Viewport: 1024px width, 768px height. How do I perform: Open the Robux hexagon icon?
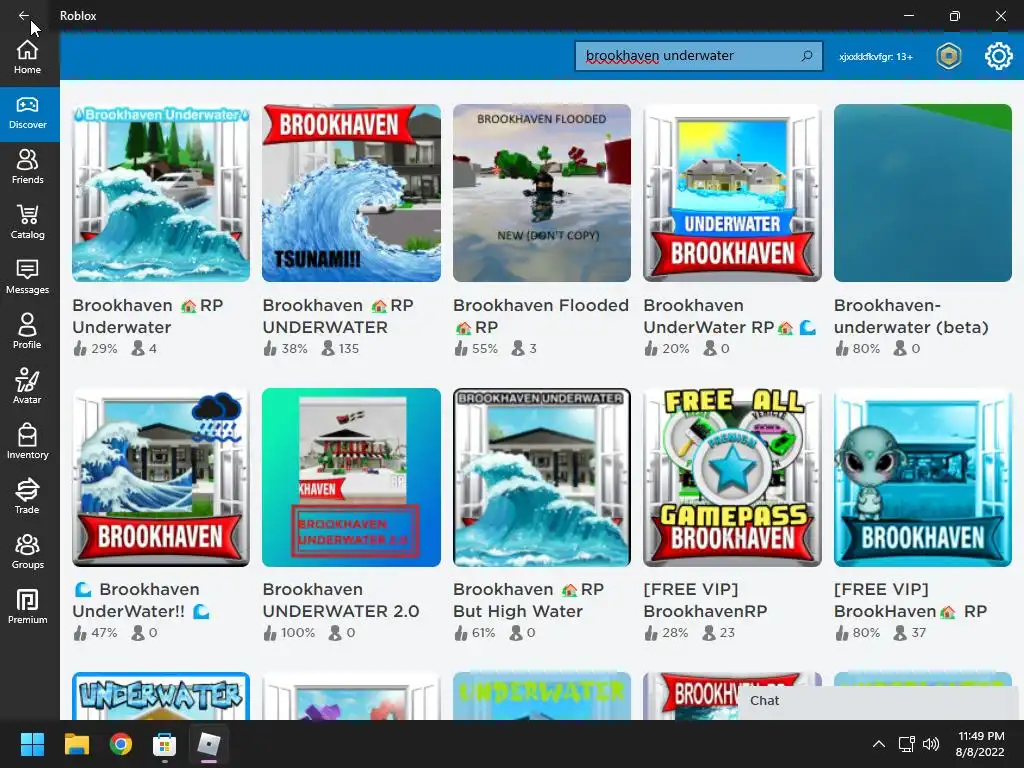(948, 56)
